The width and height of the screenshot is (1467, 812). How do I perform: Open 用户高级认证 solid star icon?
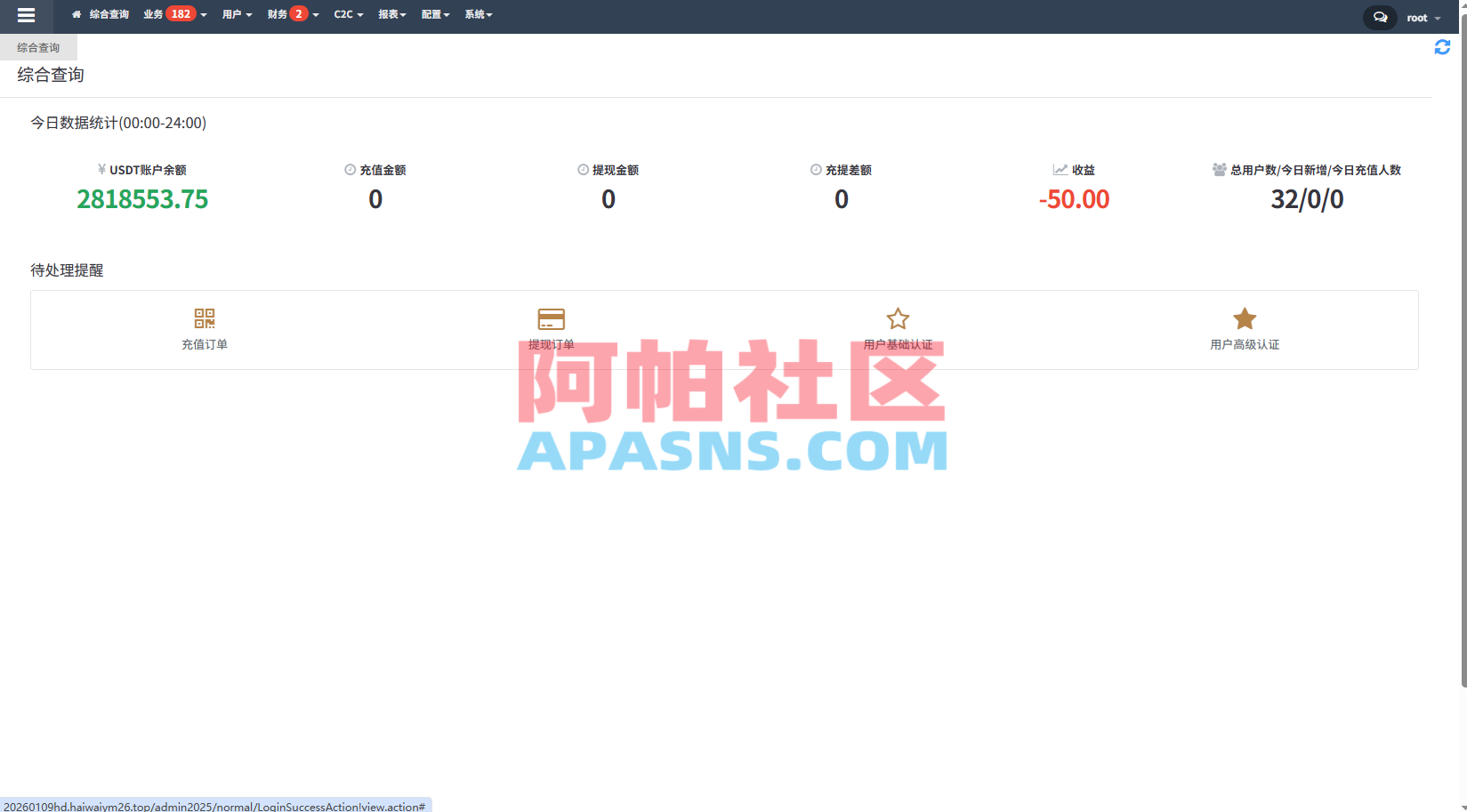1245,318
